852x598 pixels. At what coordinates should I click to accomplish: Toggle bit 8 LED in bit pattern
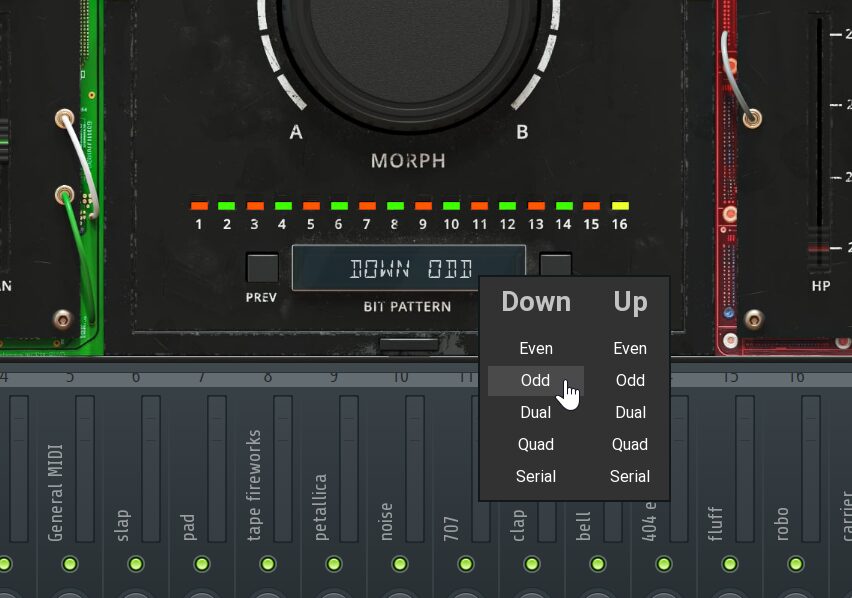point(396,206)
